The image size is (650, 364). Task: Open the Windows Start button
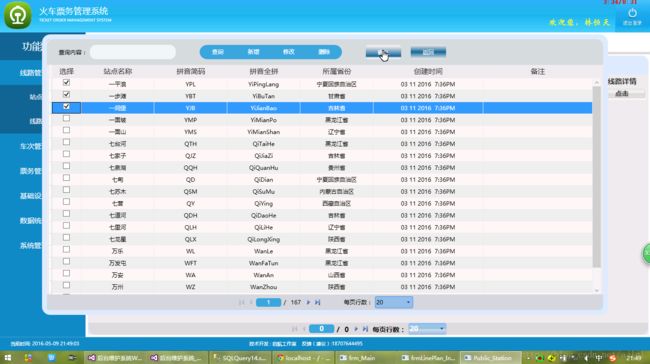[x=8, y=357]
